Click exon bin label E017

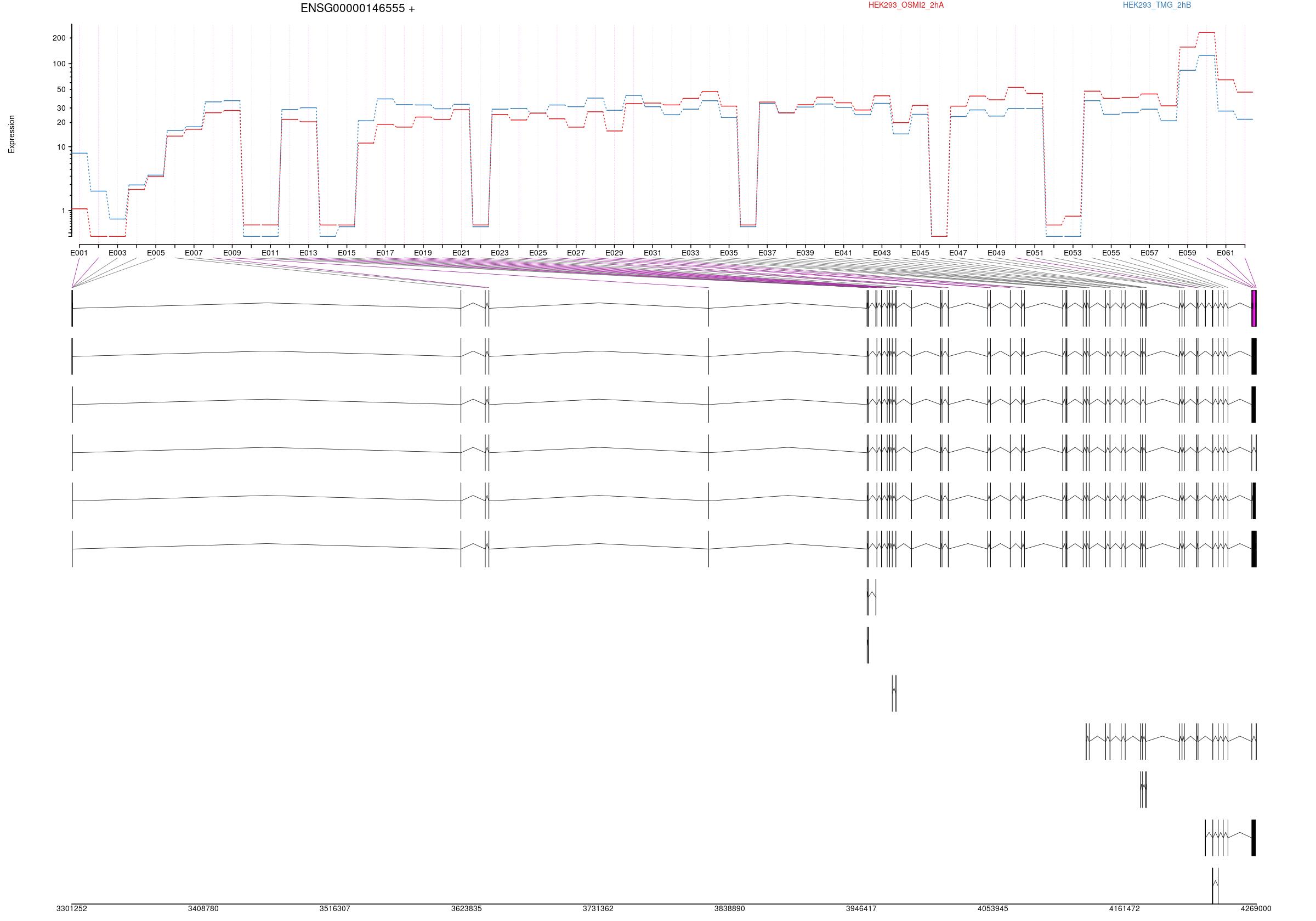point(385,253)
